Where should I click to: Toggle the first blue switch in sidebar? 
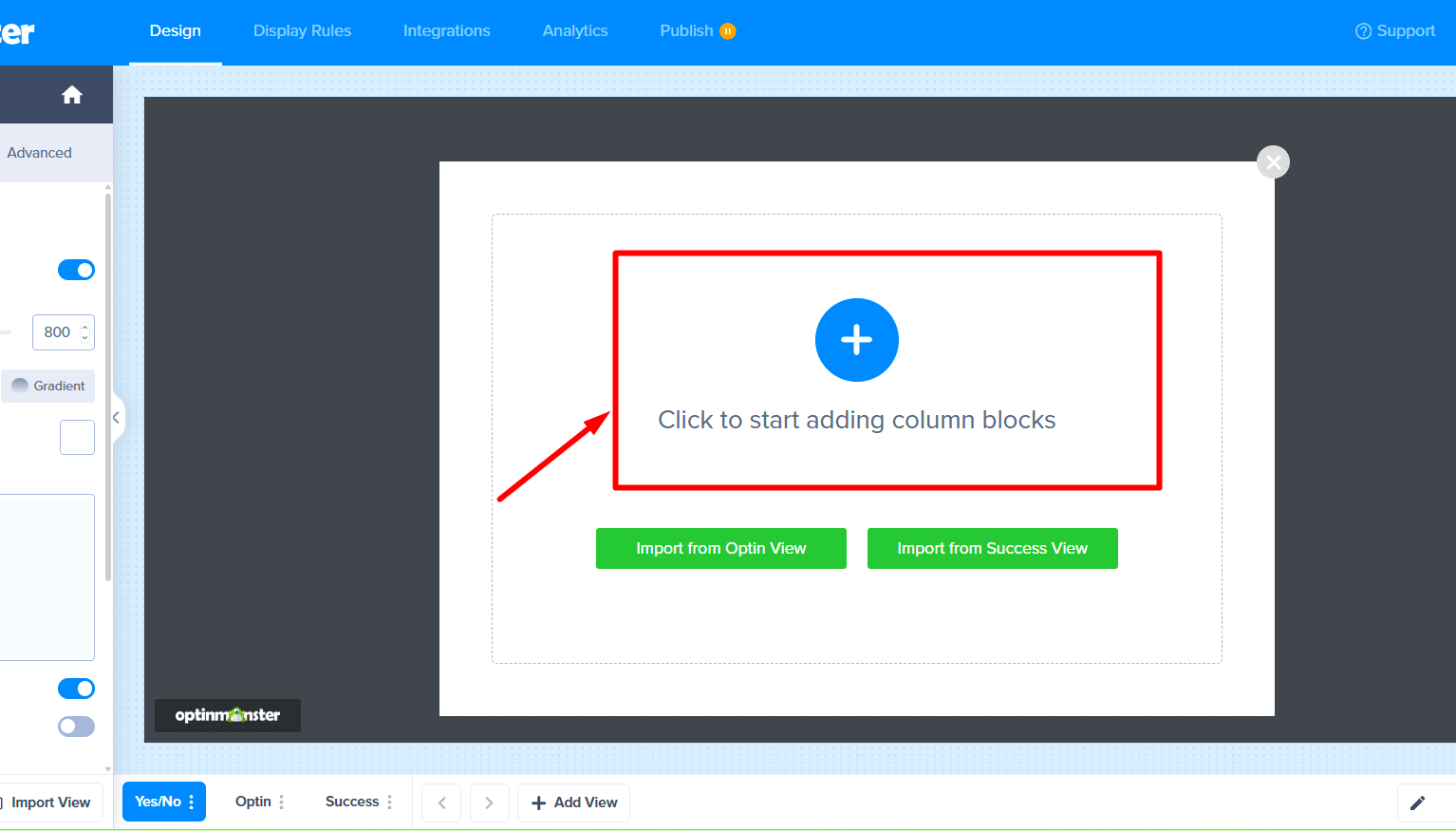76,270
